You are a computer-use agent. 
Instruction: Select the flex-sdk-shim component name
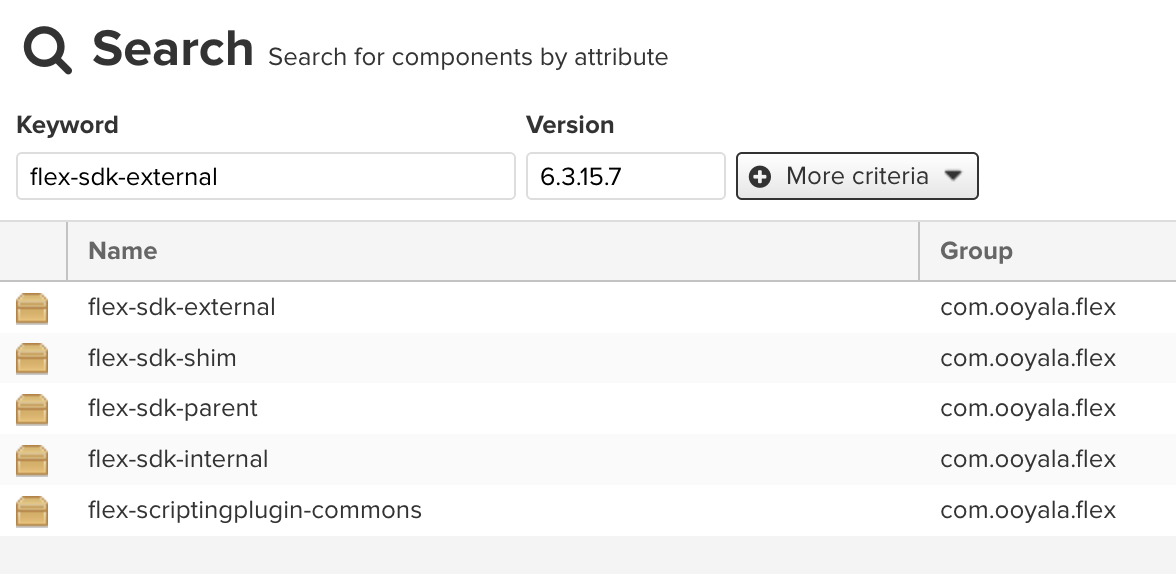tap(162, 358)
